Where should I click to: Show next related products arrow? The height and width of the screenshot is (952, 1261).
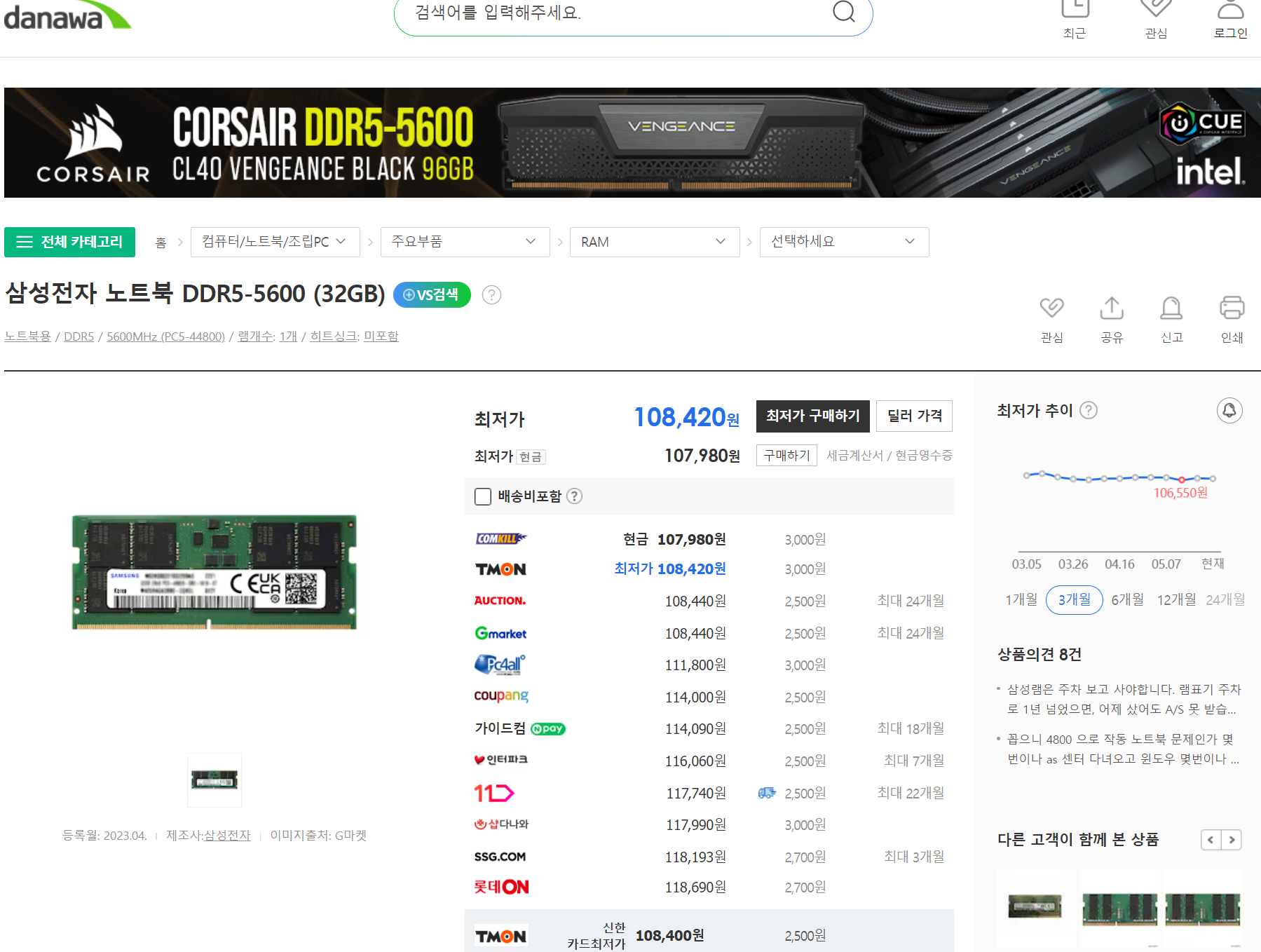coord(1232,840)
